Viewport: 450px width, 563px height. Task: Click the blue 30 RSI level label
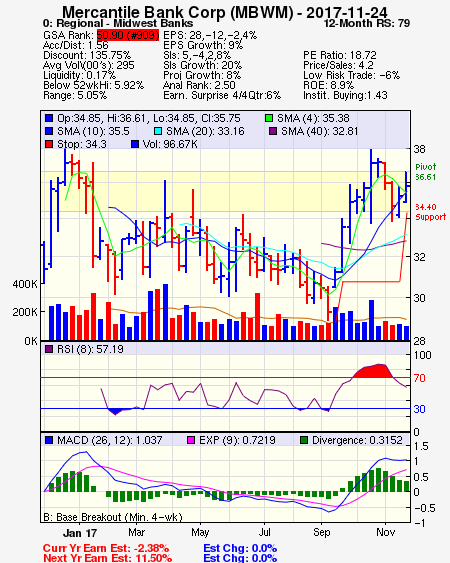419,409
